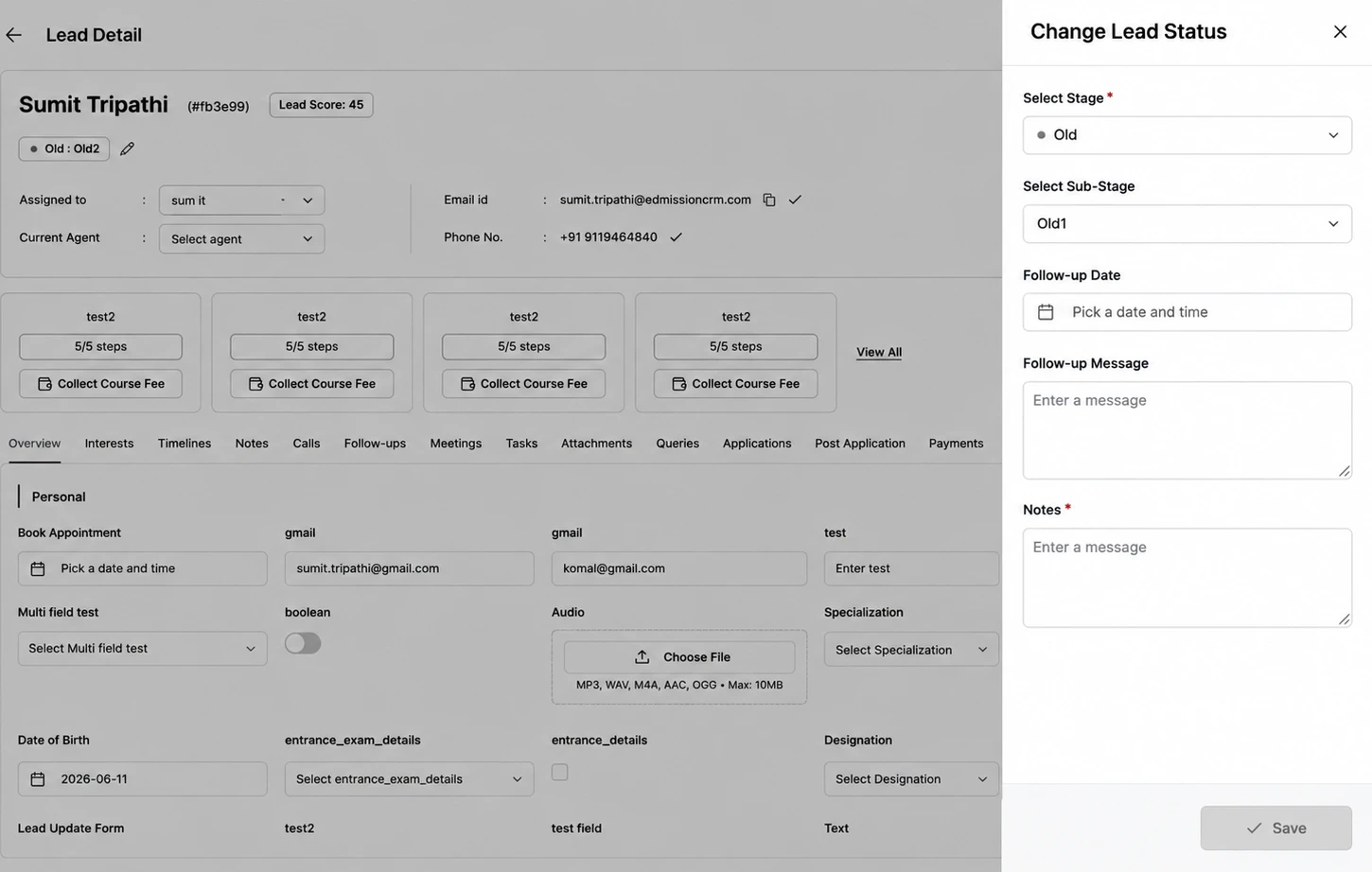1372x872 pixels.
Task: Edit lead stage with the pencil icon
Action: [x=127, y=148]
